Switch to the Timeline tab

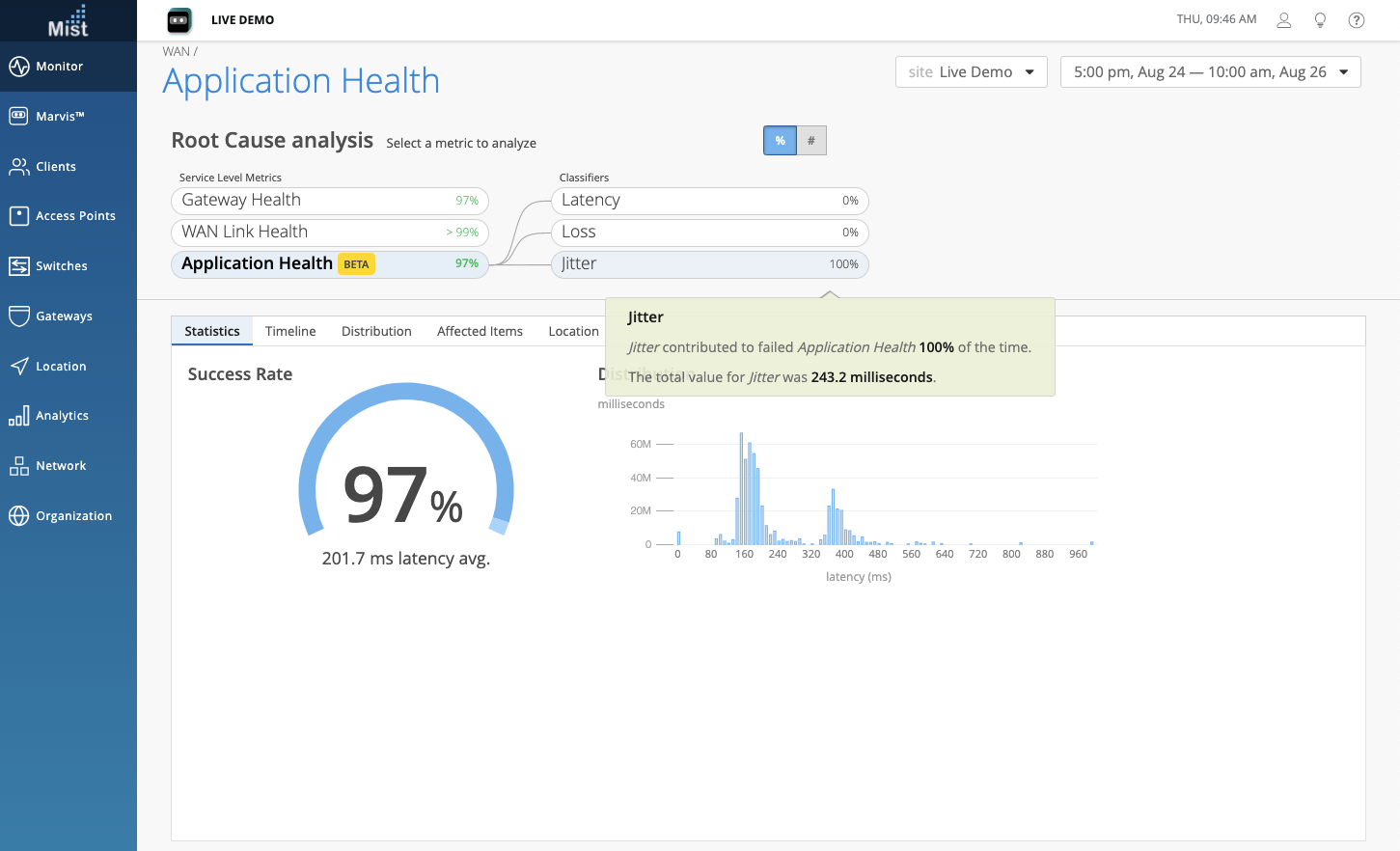(x=290, y=331)
